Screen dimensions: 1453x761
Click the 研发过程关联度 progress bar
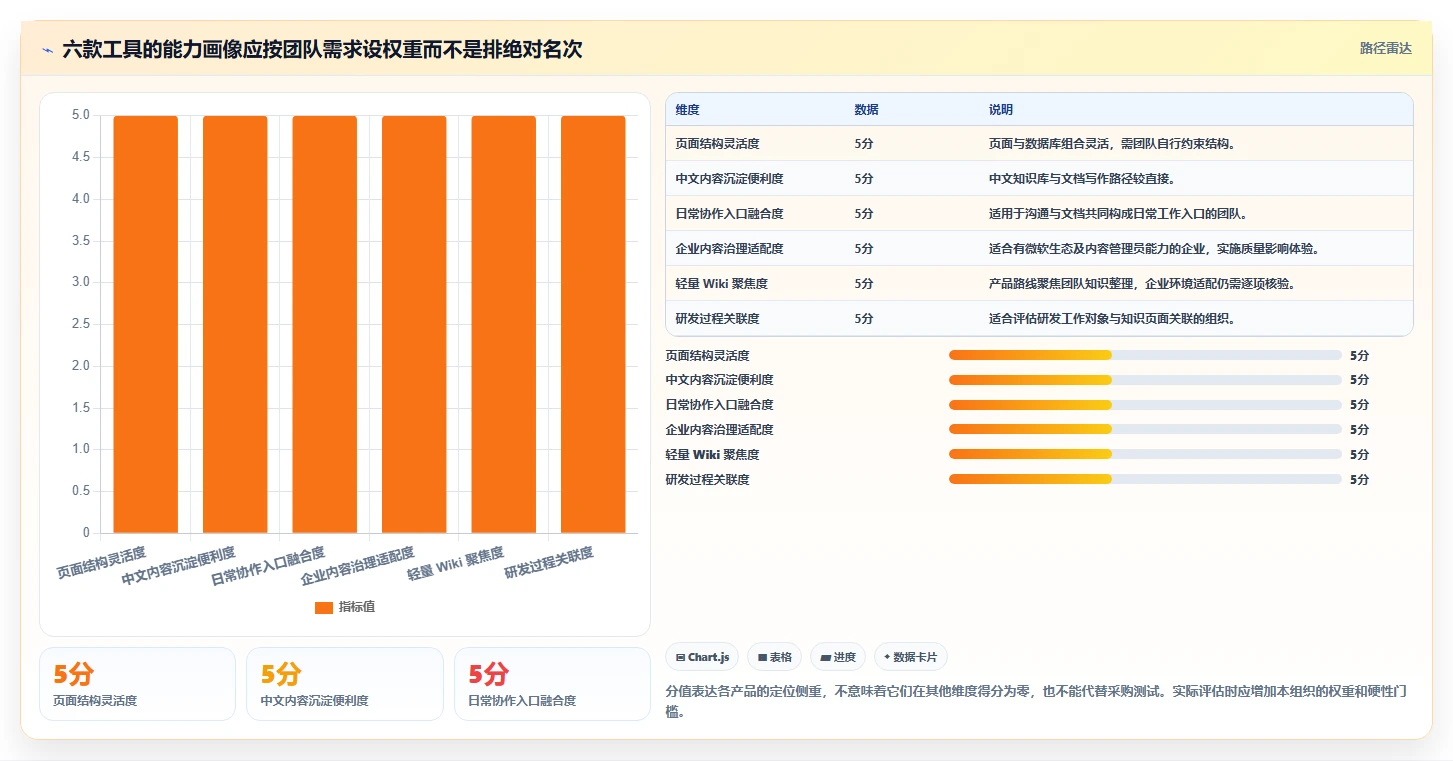[1145, 480]
